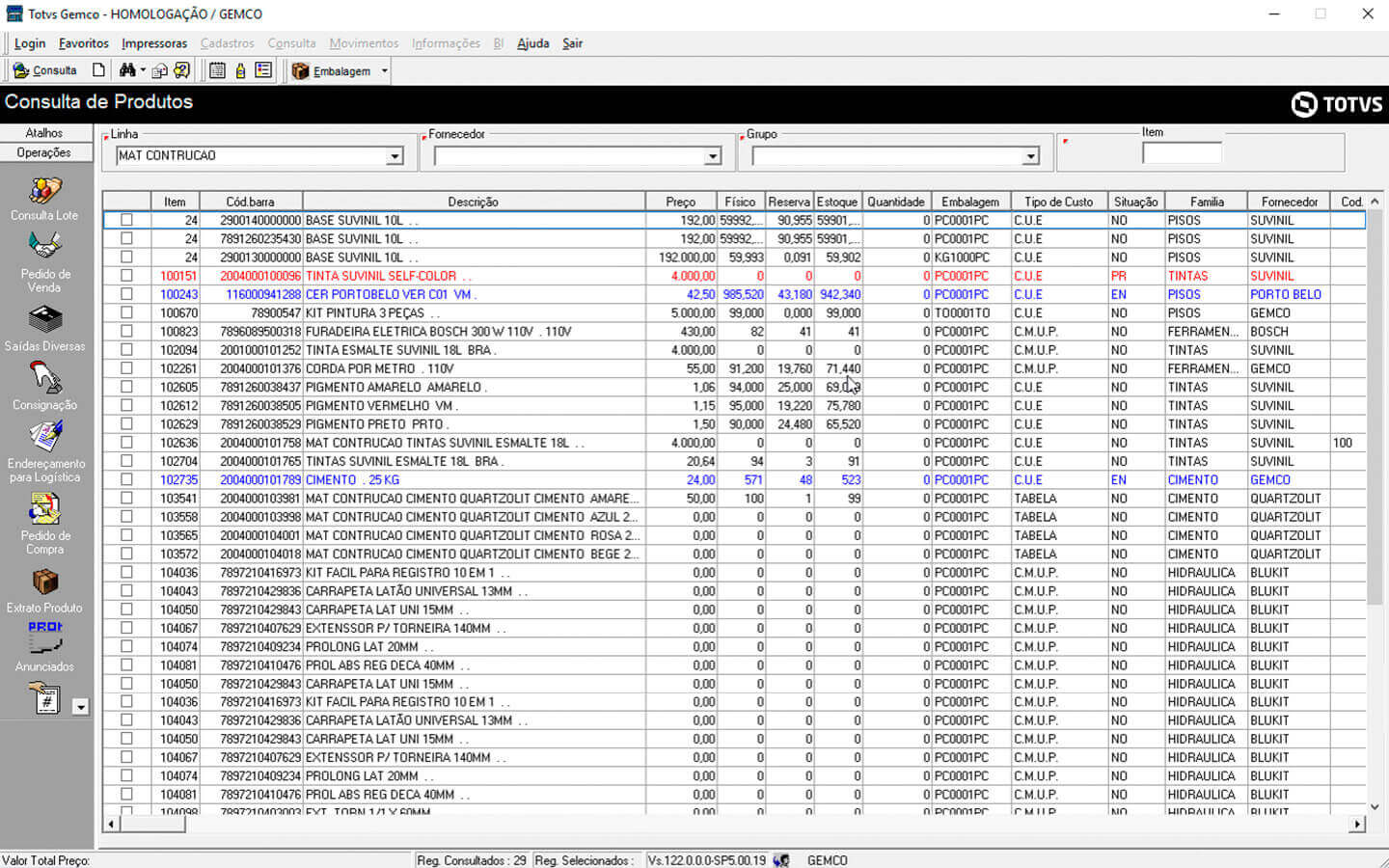
Task: Open the Favoritos menu
Action: click(x=83, y=43)
